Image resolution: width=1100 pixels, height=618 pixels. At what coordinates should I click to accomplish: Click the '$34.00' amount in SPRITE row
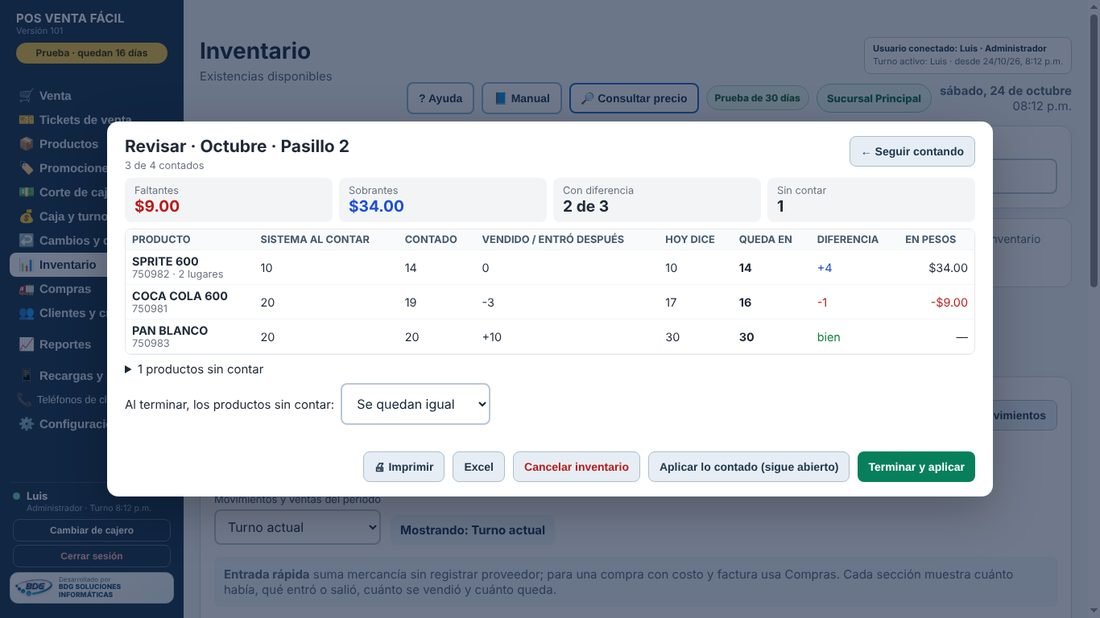[x=948, y=268]
